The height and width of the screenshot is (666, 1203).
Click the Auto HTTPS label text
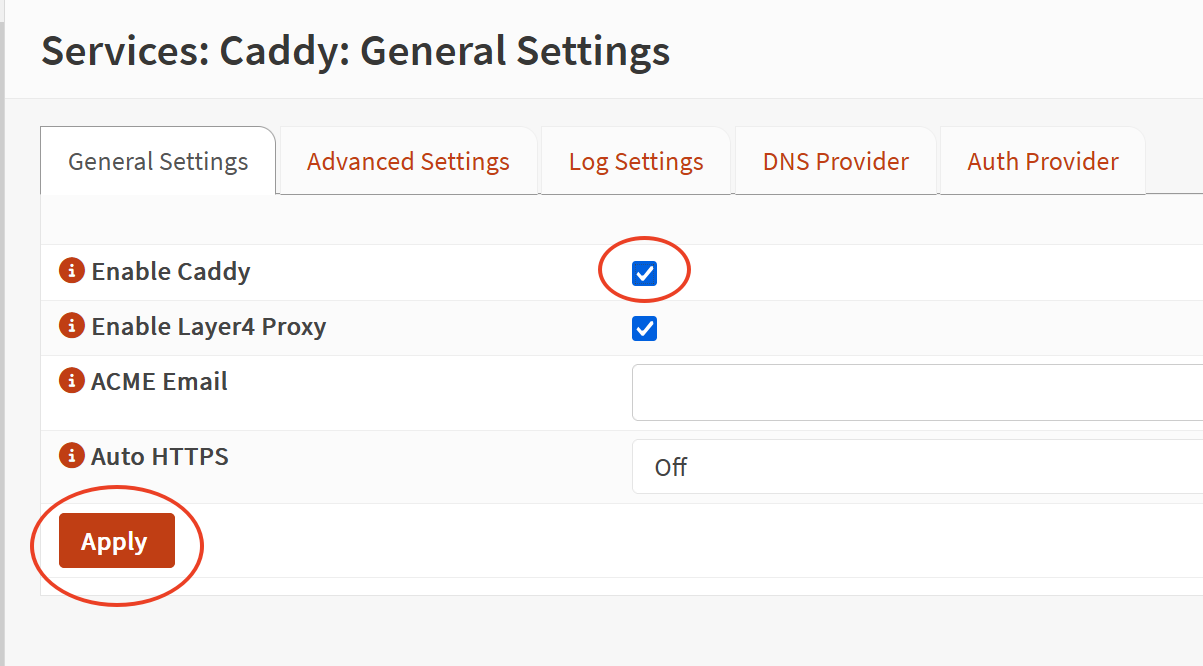160,456
